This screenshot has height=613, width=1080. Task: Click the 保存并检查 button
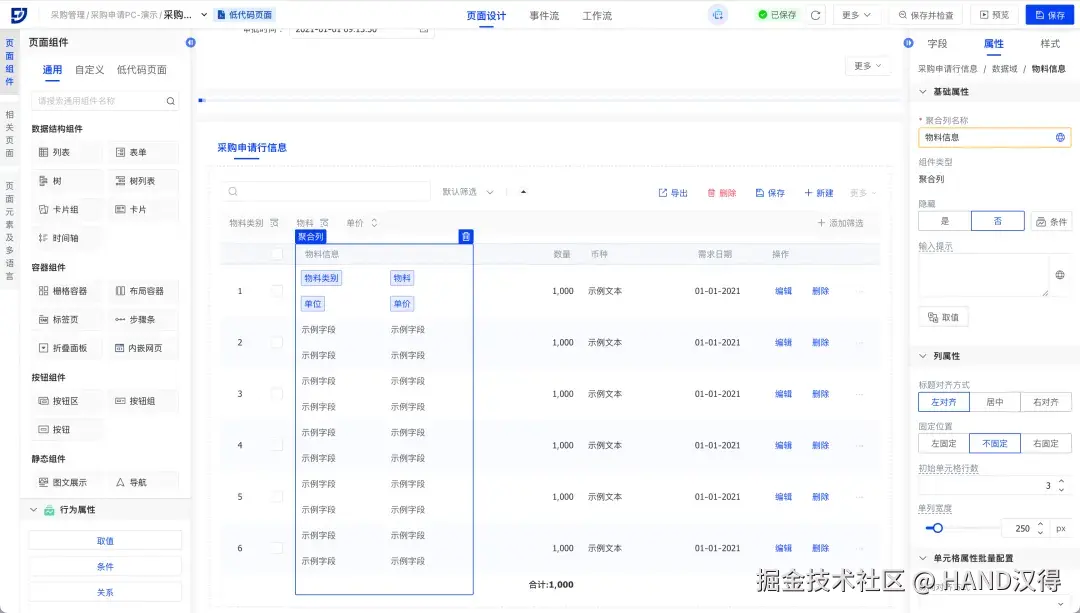pos(927,15)
